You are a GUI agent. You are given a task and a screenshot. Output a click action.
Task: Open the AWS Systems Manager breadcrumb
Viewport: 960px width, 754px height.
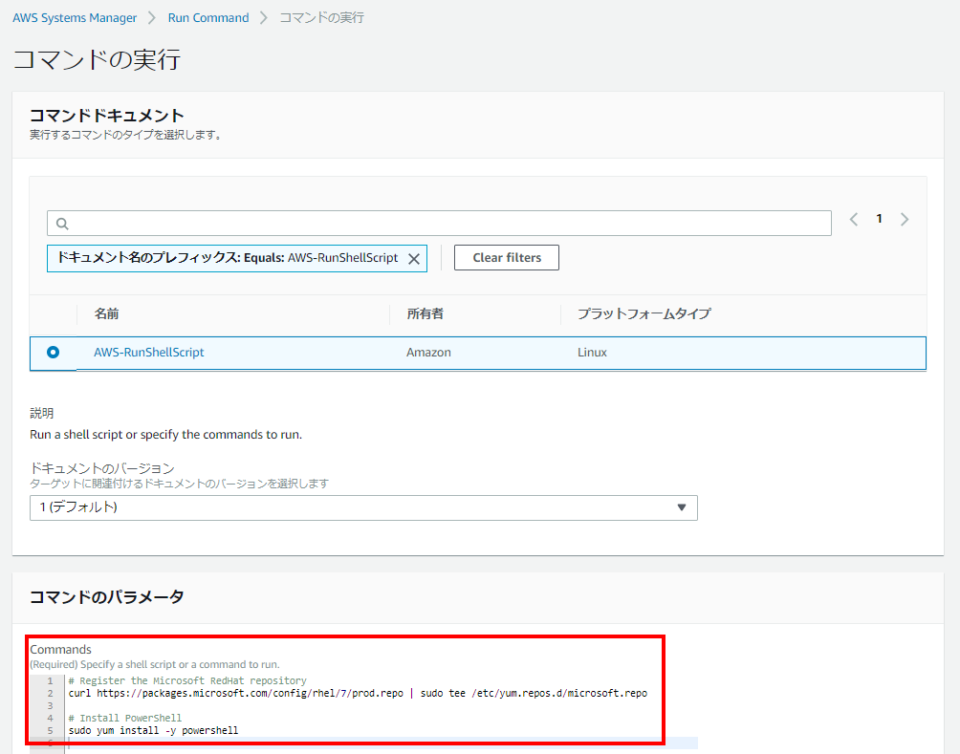[74, 17]
